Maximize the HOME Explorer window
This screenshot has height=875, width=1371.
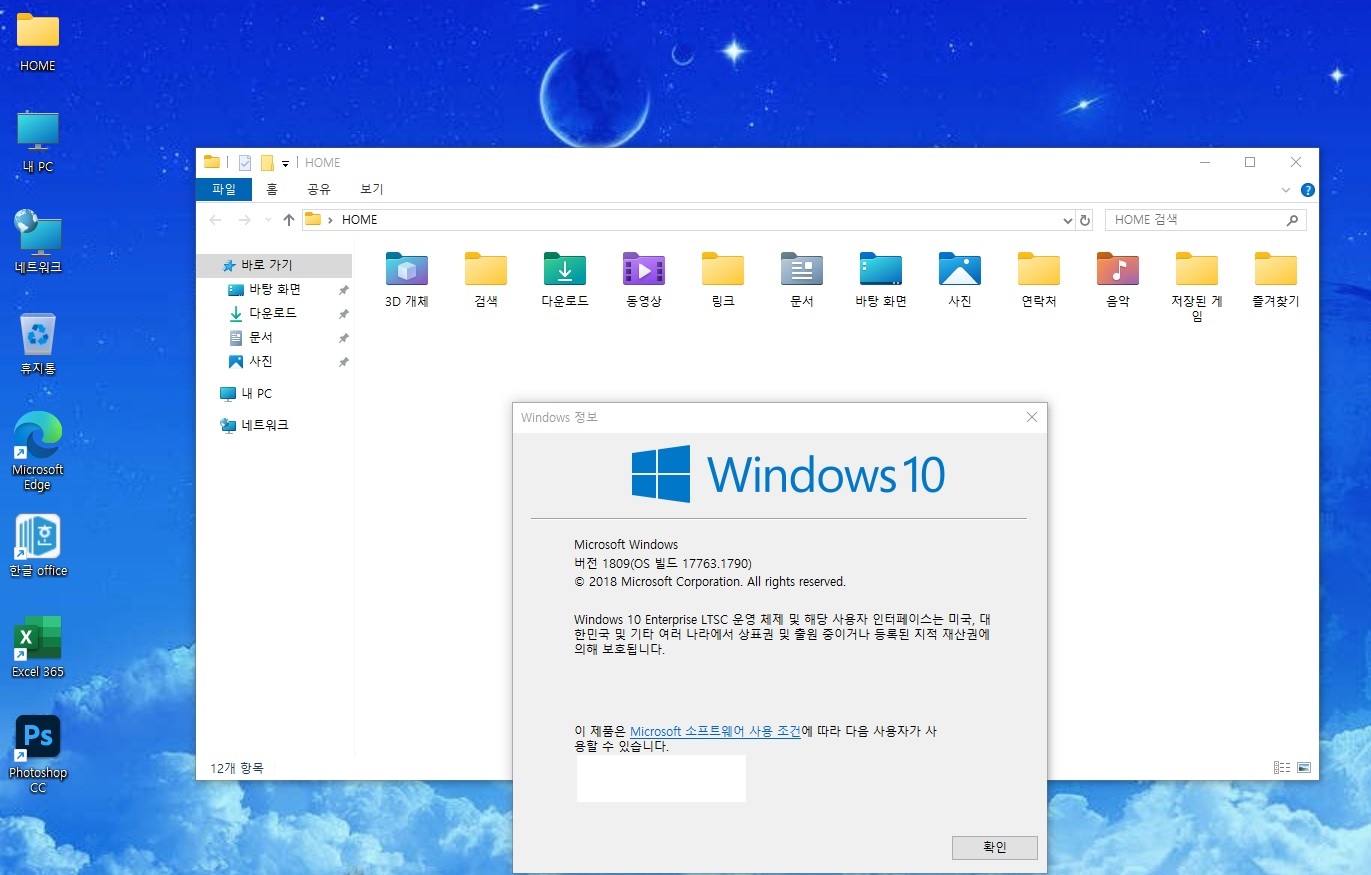point(1250,162)
